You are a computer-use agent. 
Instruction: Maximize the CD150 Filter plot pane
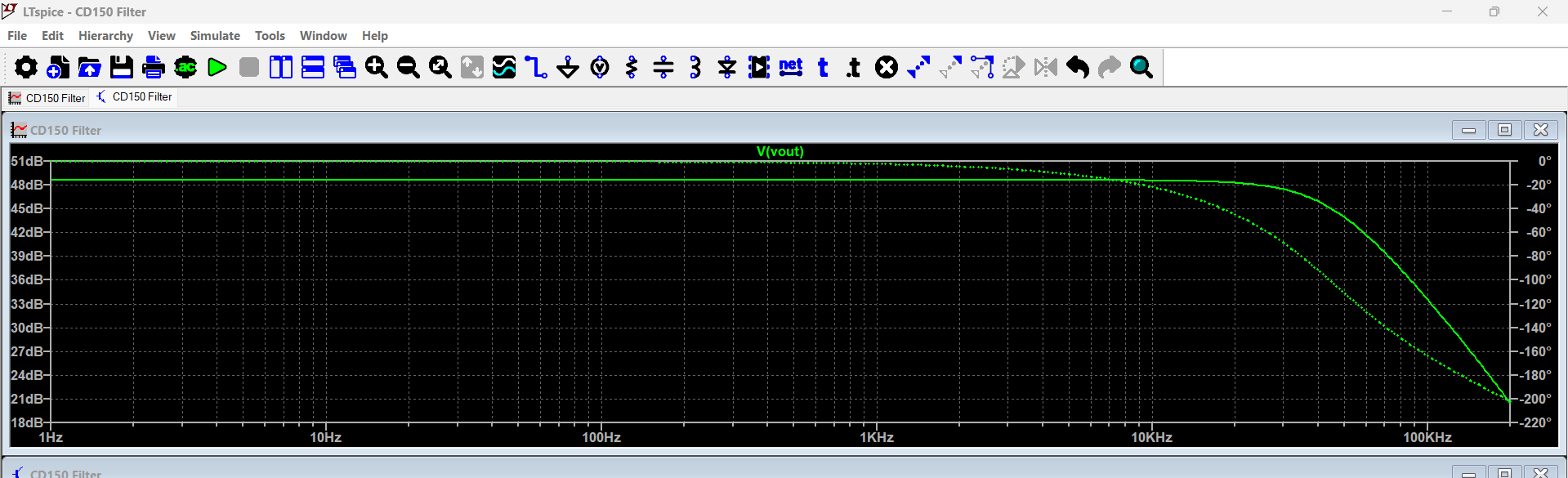click(1505, 130)
